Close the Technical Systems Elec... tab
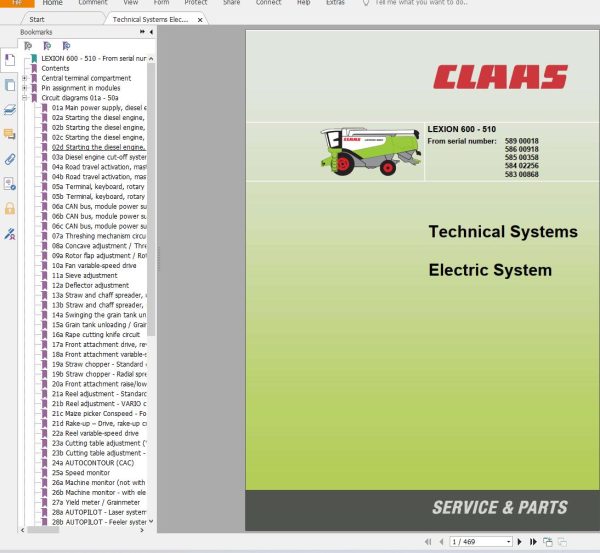 pyautogui.click(x=200, y=20)
